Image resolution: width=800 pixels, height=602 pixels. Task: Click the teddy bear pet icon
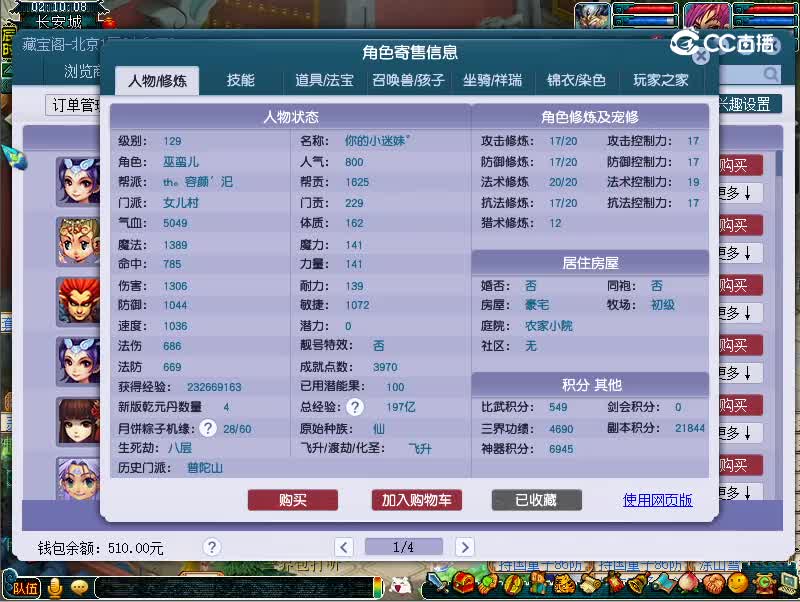538,585
